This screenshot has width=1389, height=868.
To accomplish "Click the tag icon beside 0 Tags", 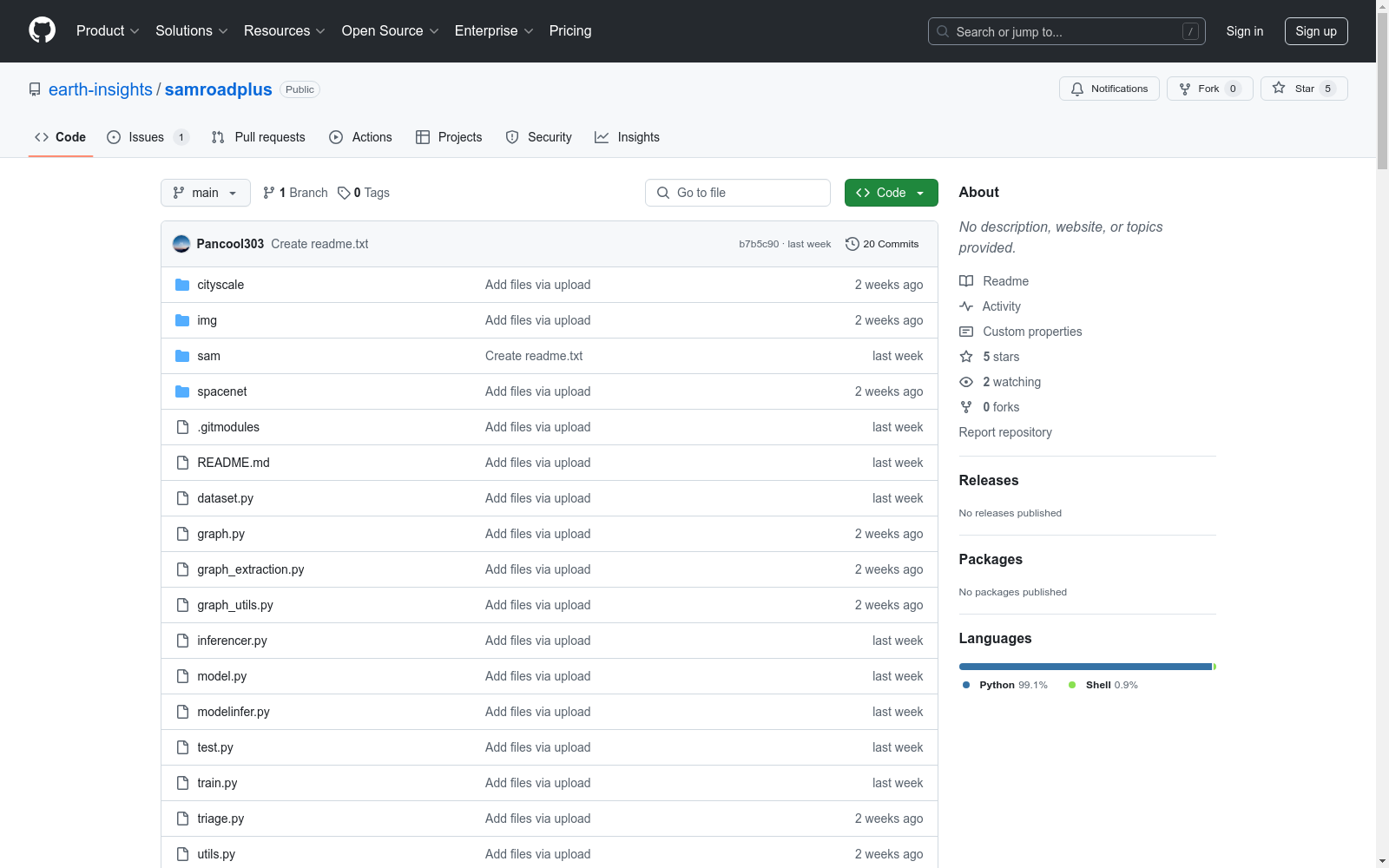I will 344,193.
